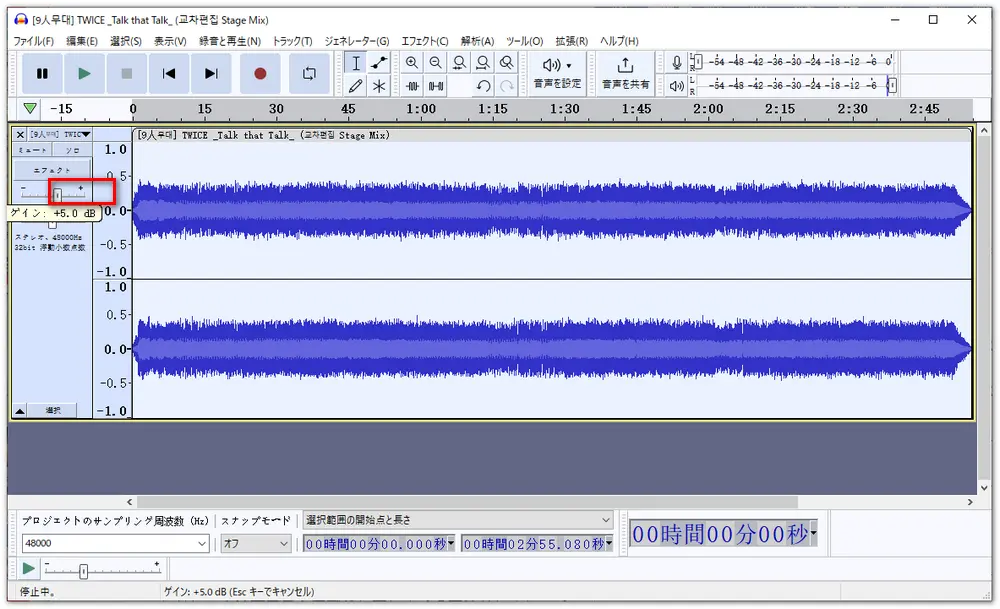
Task: Open project sampling rate 48000 dropdown
Action: click(203, 544)
